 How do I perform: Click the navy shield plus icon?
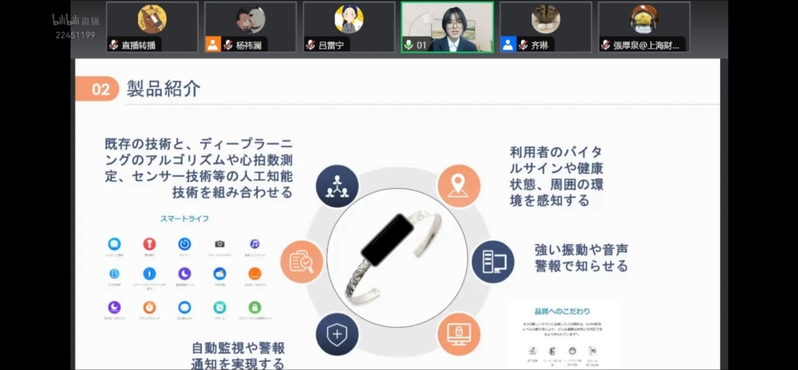pyautogui.click(x=337, y=334)
